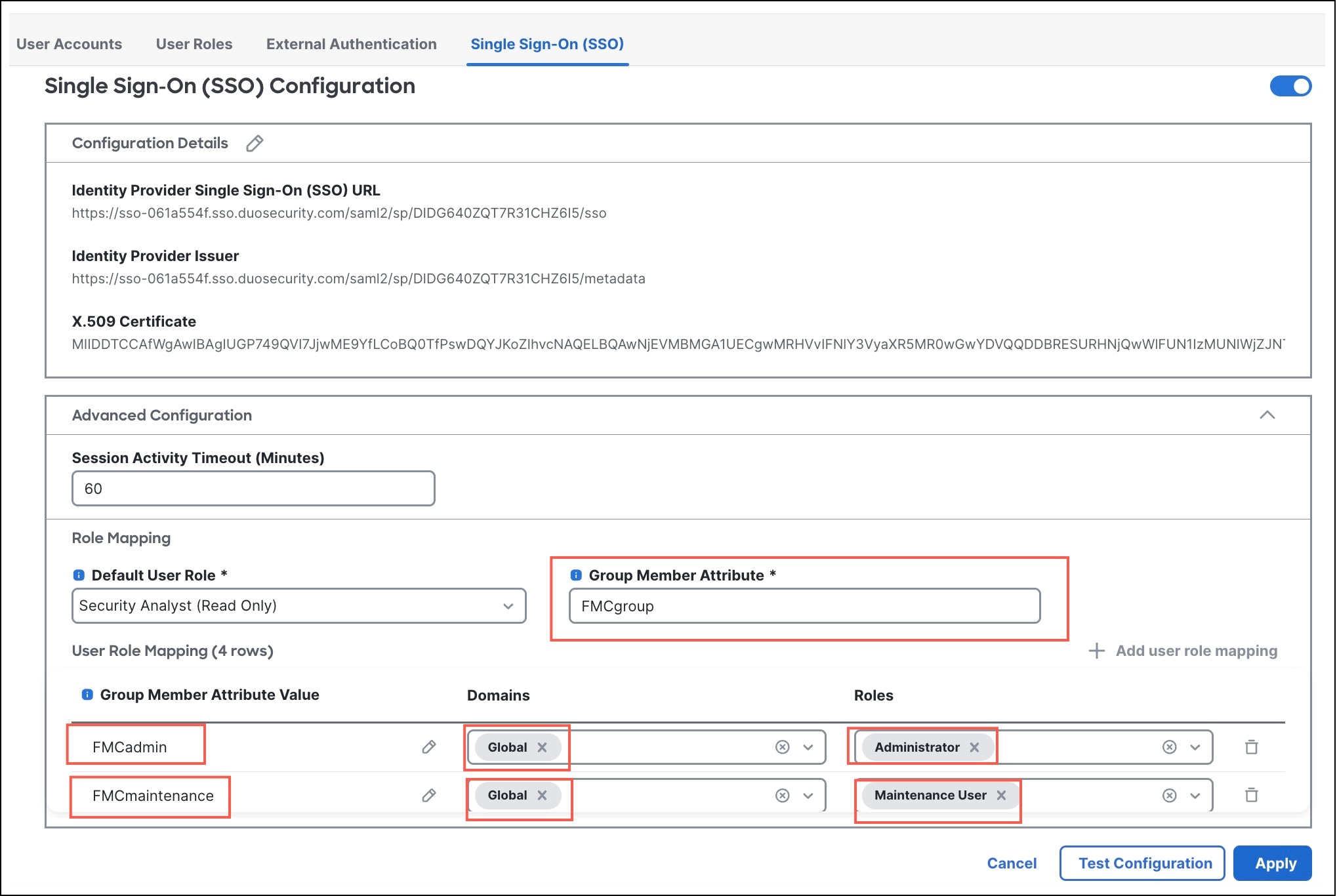This screenshot has width=1337, height=896.
Task: Remove Administrator role tag
Action: (x=975, y=747)
